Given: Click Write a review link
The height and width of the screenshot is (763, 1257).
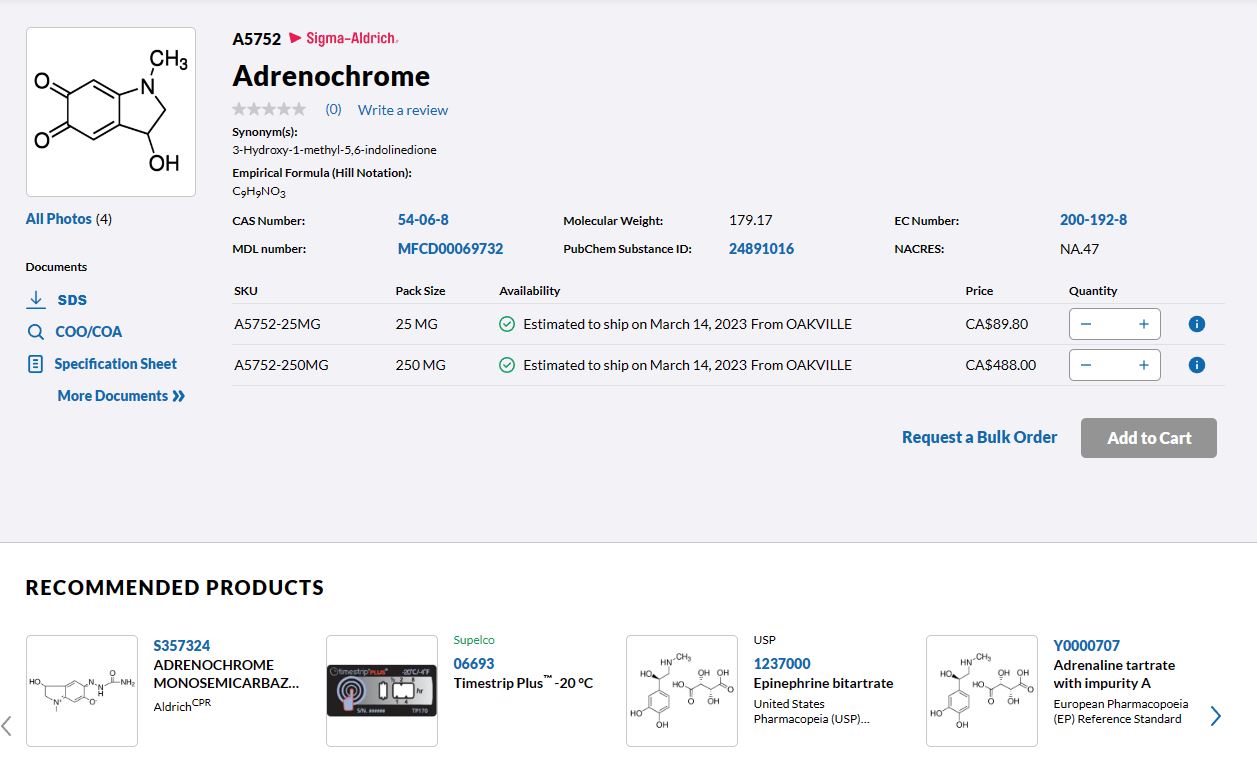Looking at the screenshot, I should [403, 110].
